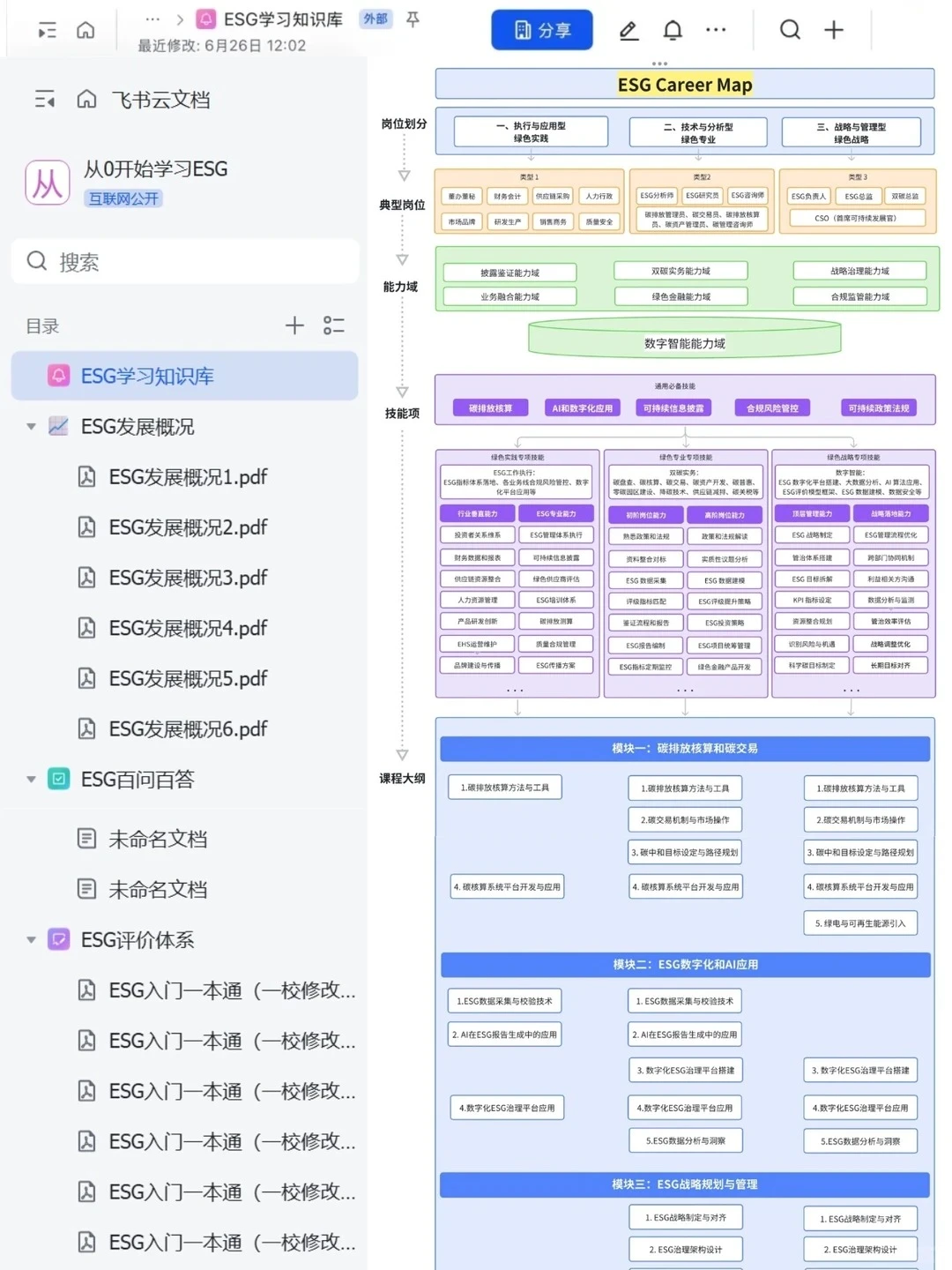
Task: Collapse the ESG评价体系 section triangle
Action: pyautogui.click(x=31, y=939)
